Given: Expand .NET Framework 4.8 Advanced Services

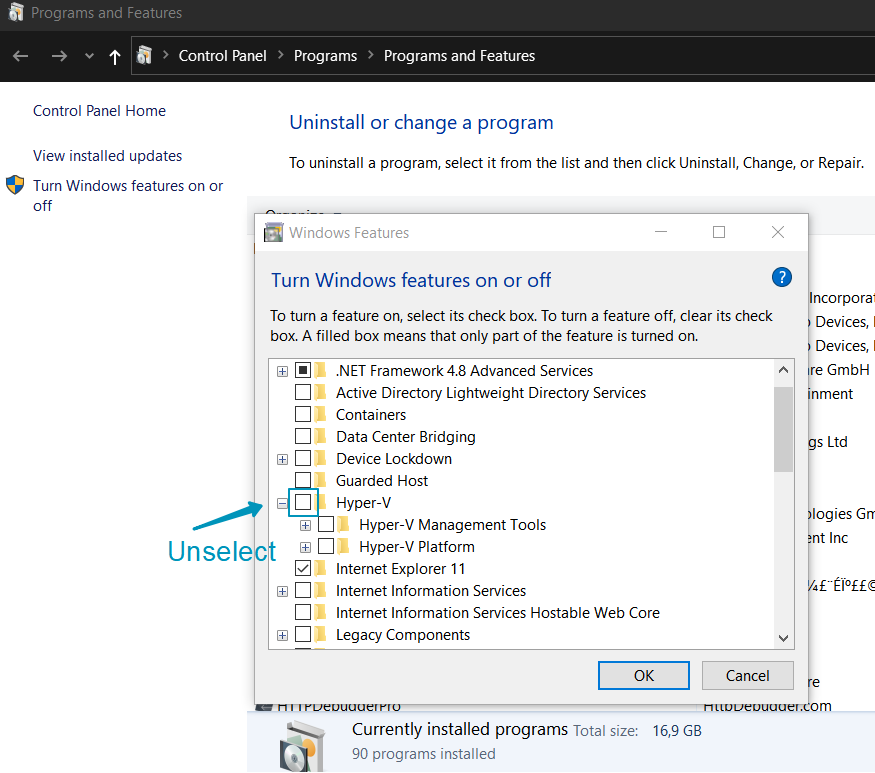Looking at the screenshot, I should (x=282, y=371).
